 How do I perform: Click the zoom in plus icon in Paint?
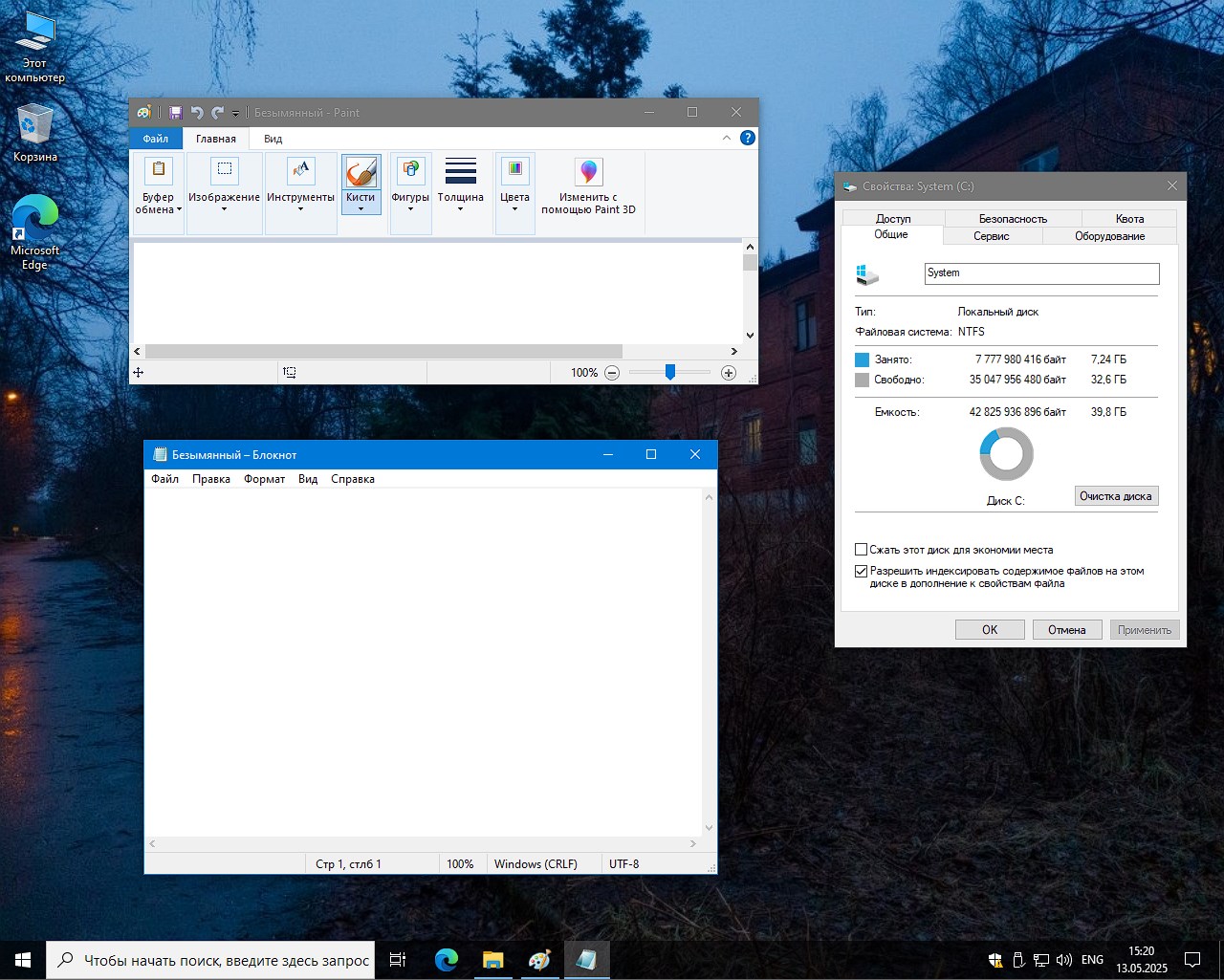(x=729, y=373)
